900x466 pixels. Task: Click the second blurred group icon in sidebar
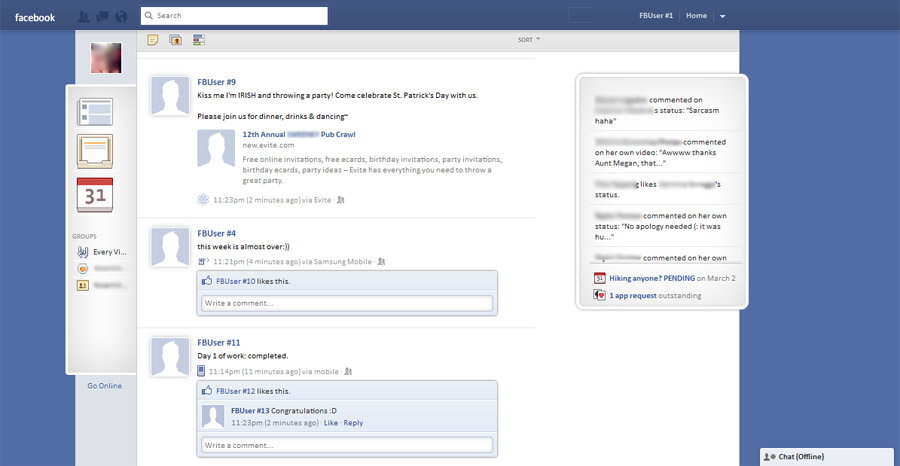83,285
